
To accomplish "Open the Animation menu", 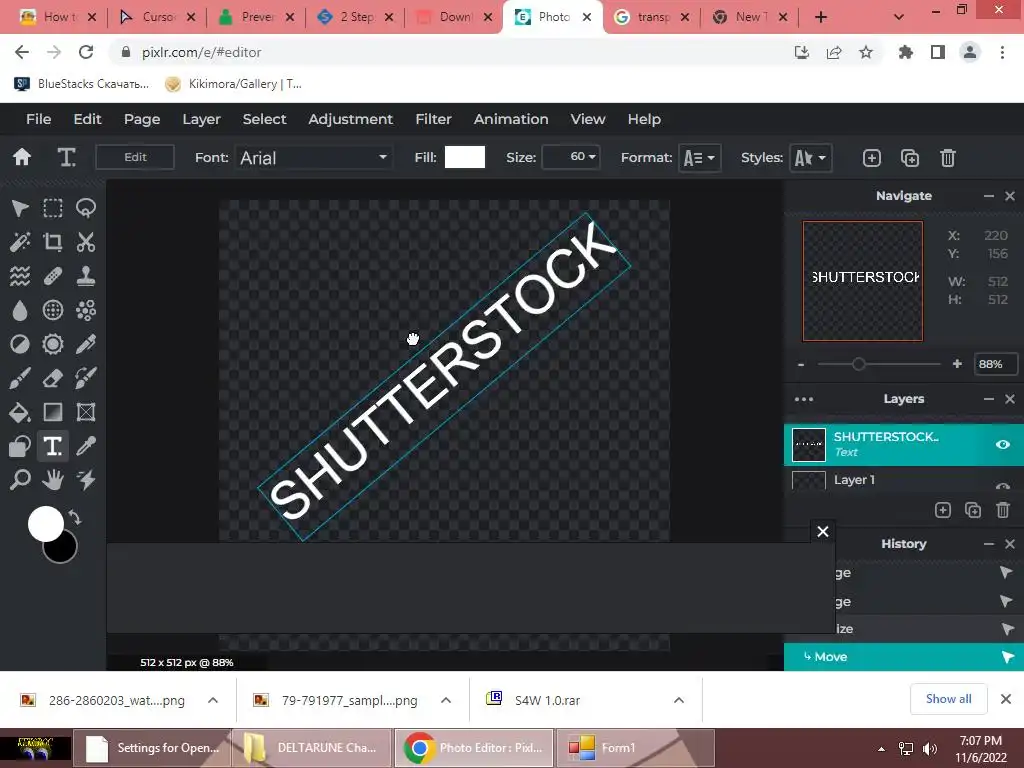I will click(x=511, y=119).
